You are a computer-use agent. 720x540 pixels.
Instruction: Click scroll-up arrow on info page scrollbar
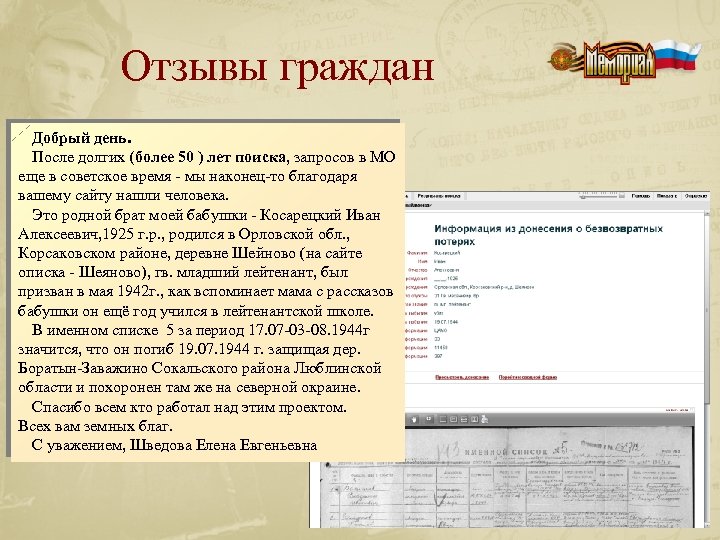pos(707,214)
